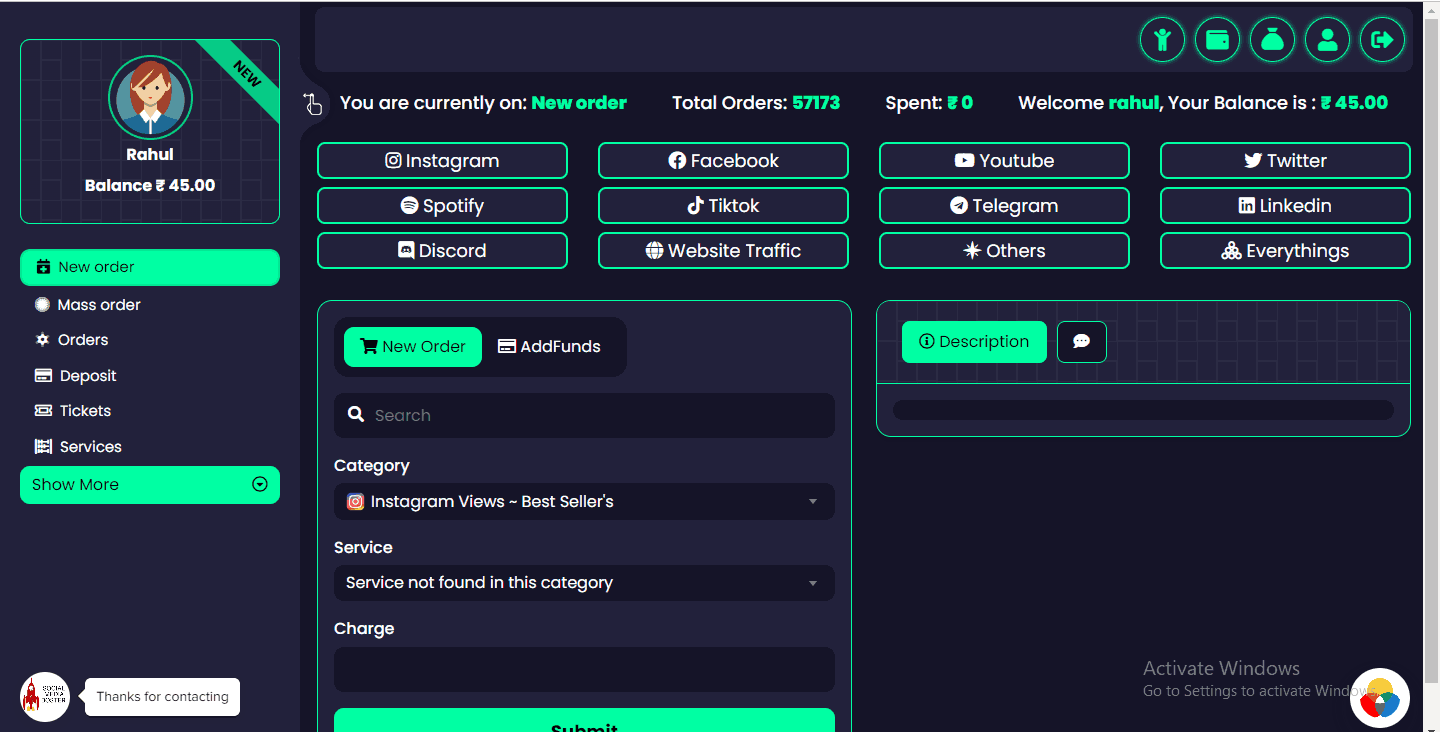1440x732 pixels.
Task: Click the money bag icon in top bar
Action: point(1272,40)
